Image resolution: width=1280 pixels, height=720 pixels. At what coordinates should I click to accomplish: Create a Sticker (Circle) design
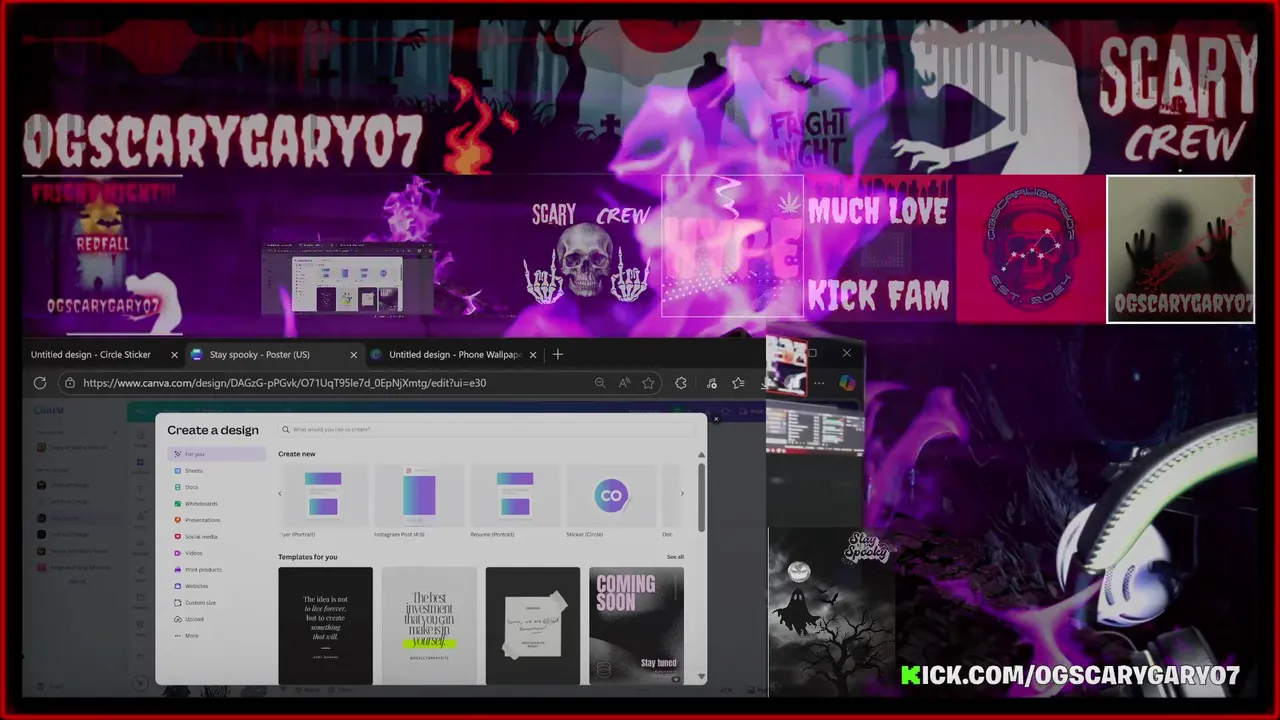point(611,502)
